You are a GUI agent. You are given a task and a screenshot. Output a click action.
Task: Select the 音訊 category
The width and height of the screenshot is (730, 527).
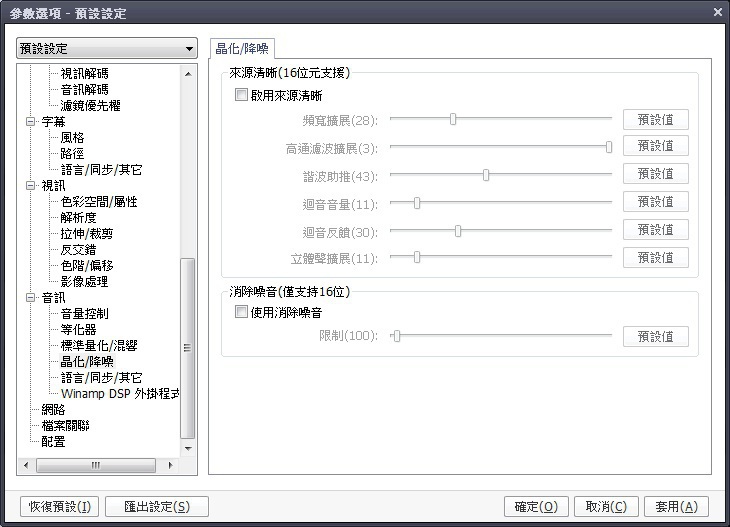[53, 297]
